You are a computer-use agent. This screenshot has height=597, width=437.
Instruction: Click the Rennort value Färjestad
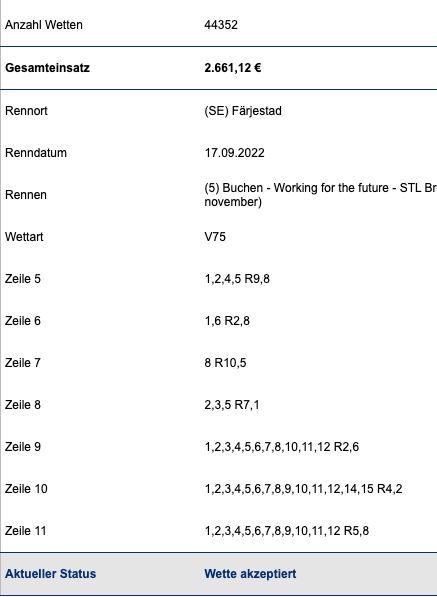pos(243,111)
